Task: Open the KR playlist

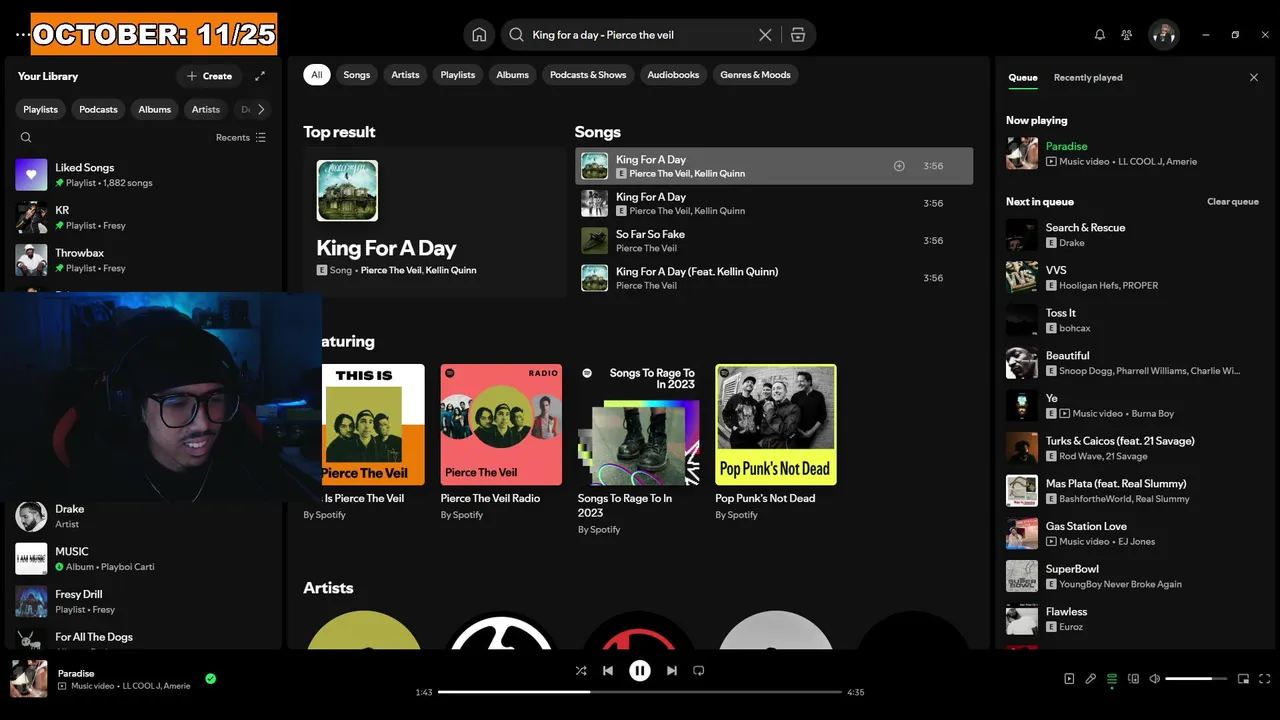Action: (143, 218)
